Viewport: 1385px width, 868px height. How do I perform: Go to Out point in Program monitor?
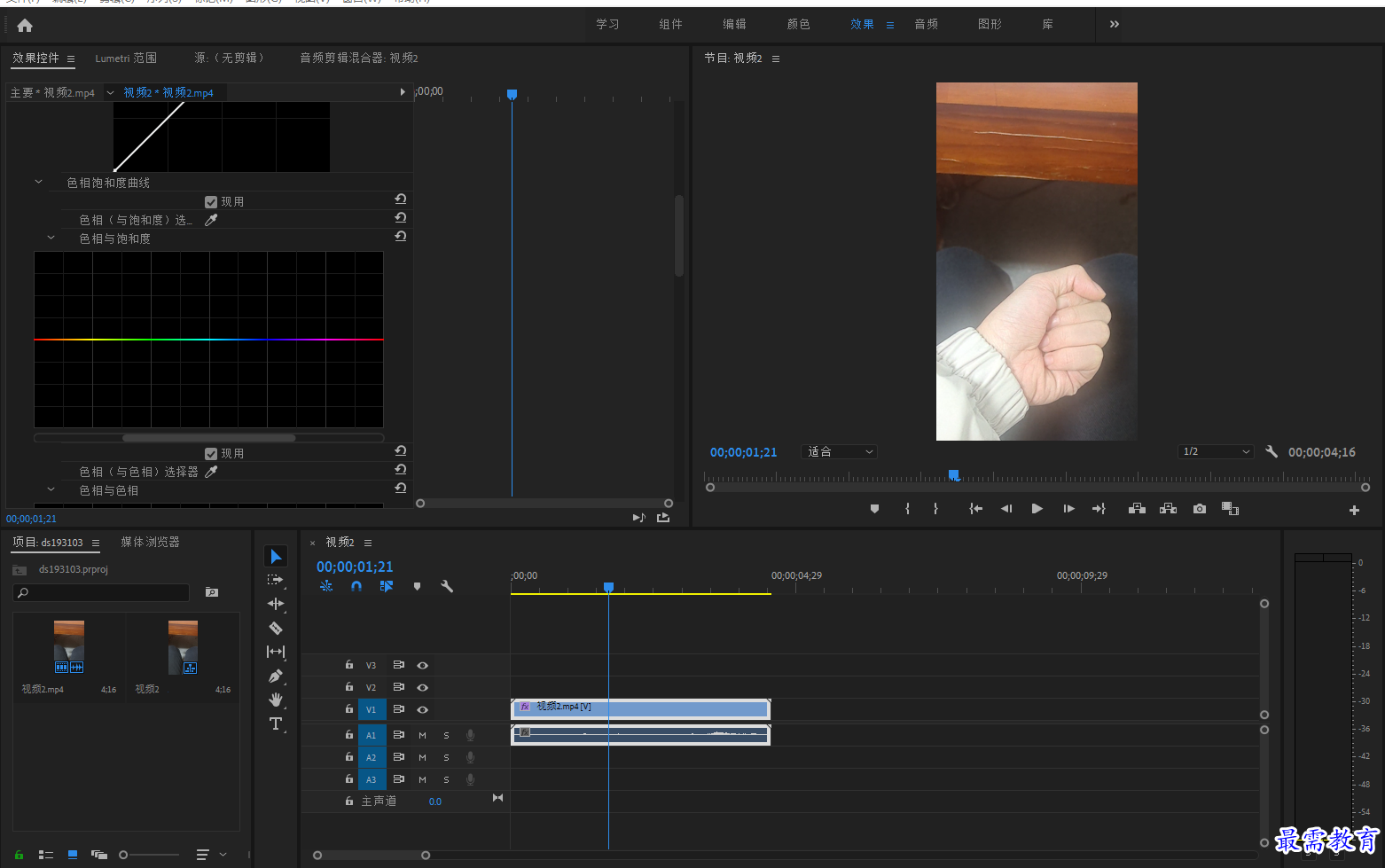pos(1099,509)
